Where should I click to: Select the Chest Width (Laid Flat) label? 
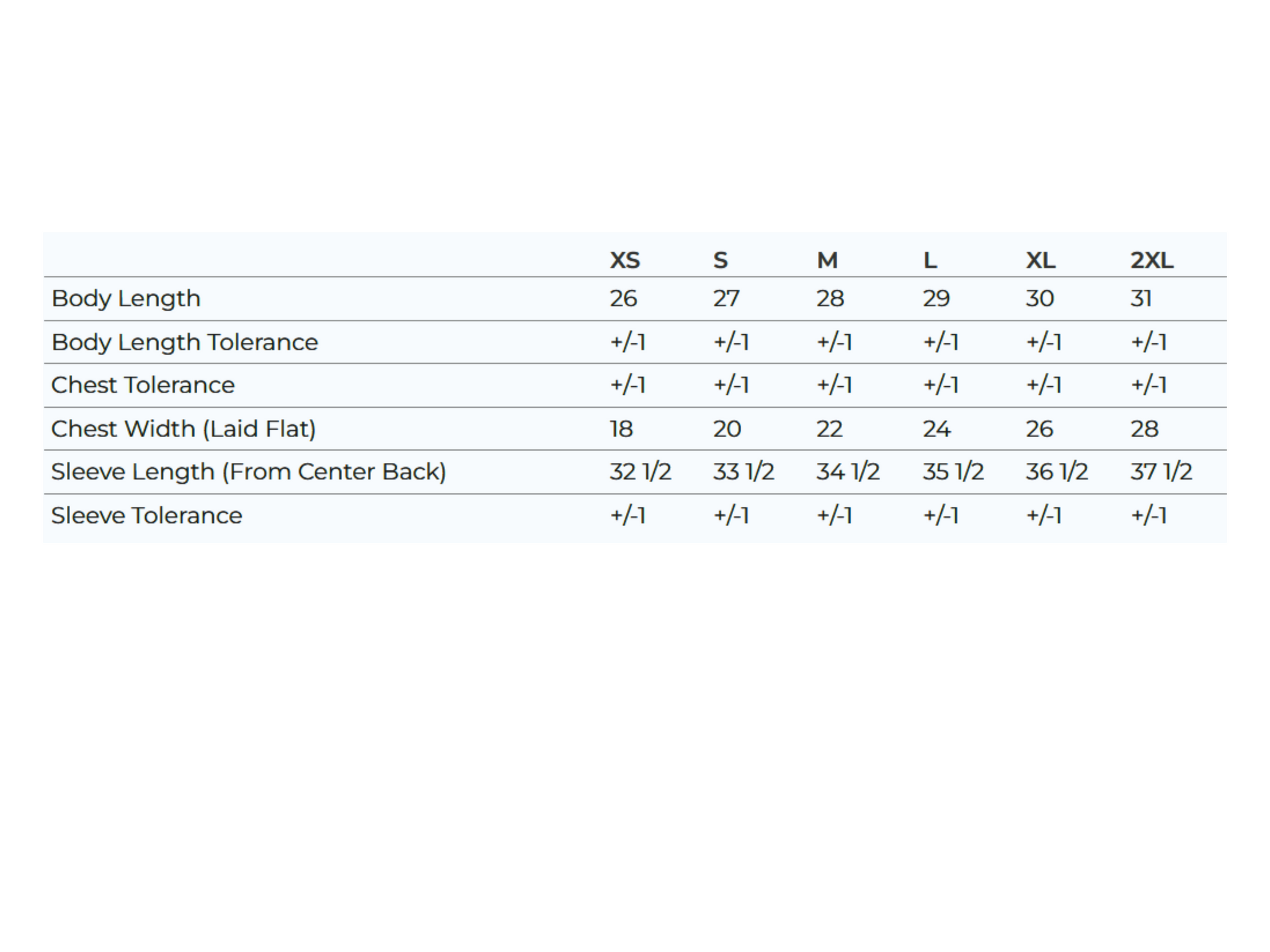pos(183,429)
